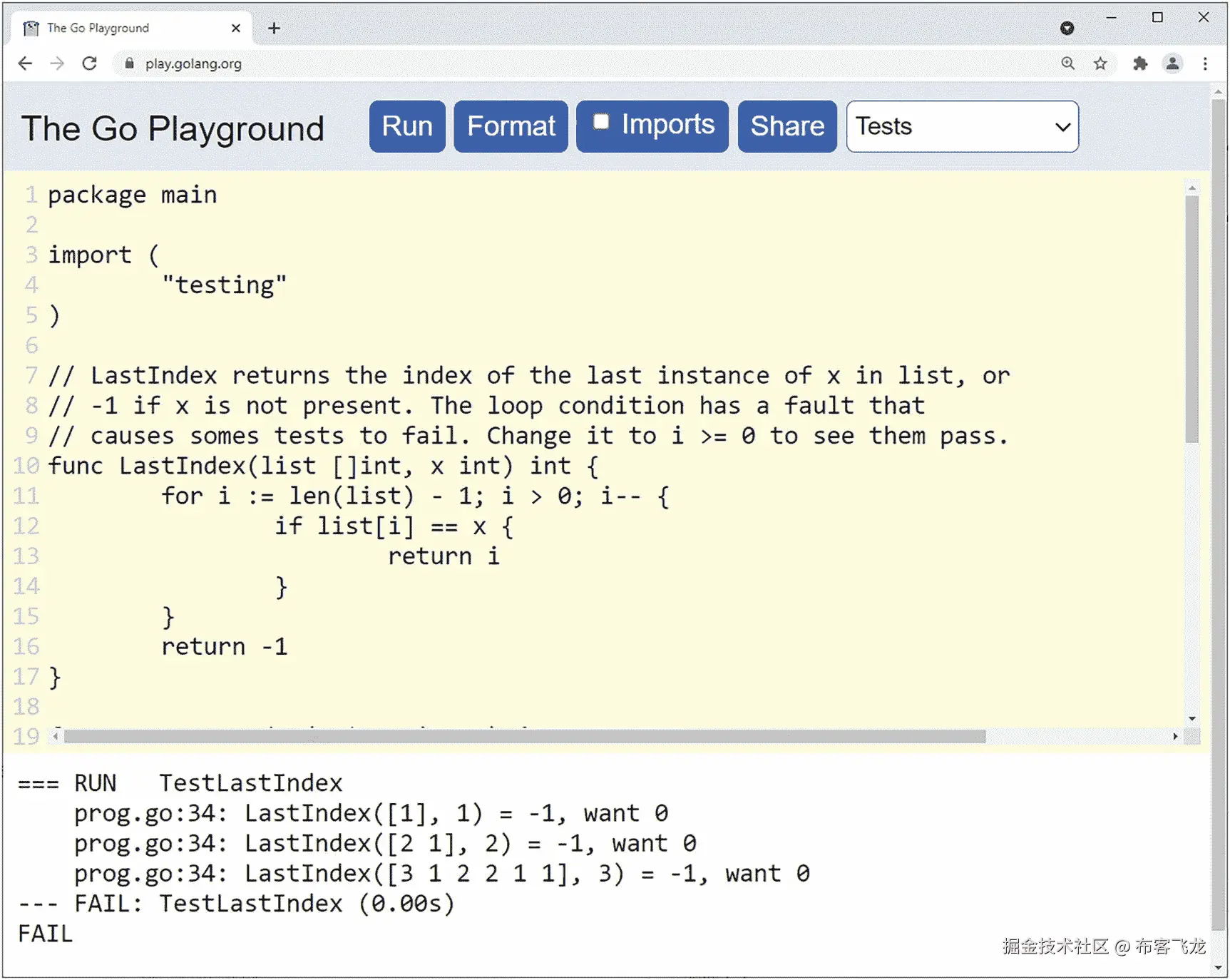Click the comment line starting '// LastIndex returns'
Image resolution: width=1230 pixels, height=980 pixels.
coord(529,375)
